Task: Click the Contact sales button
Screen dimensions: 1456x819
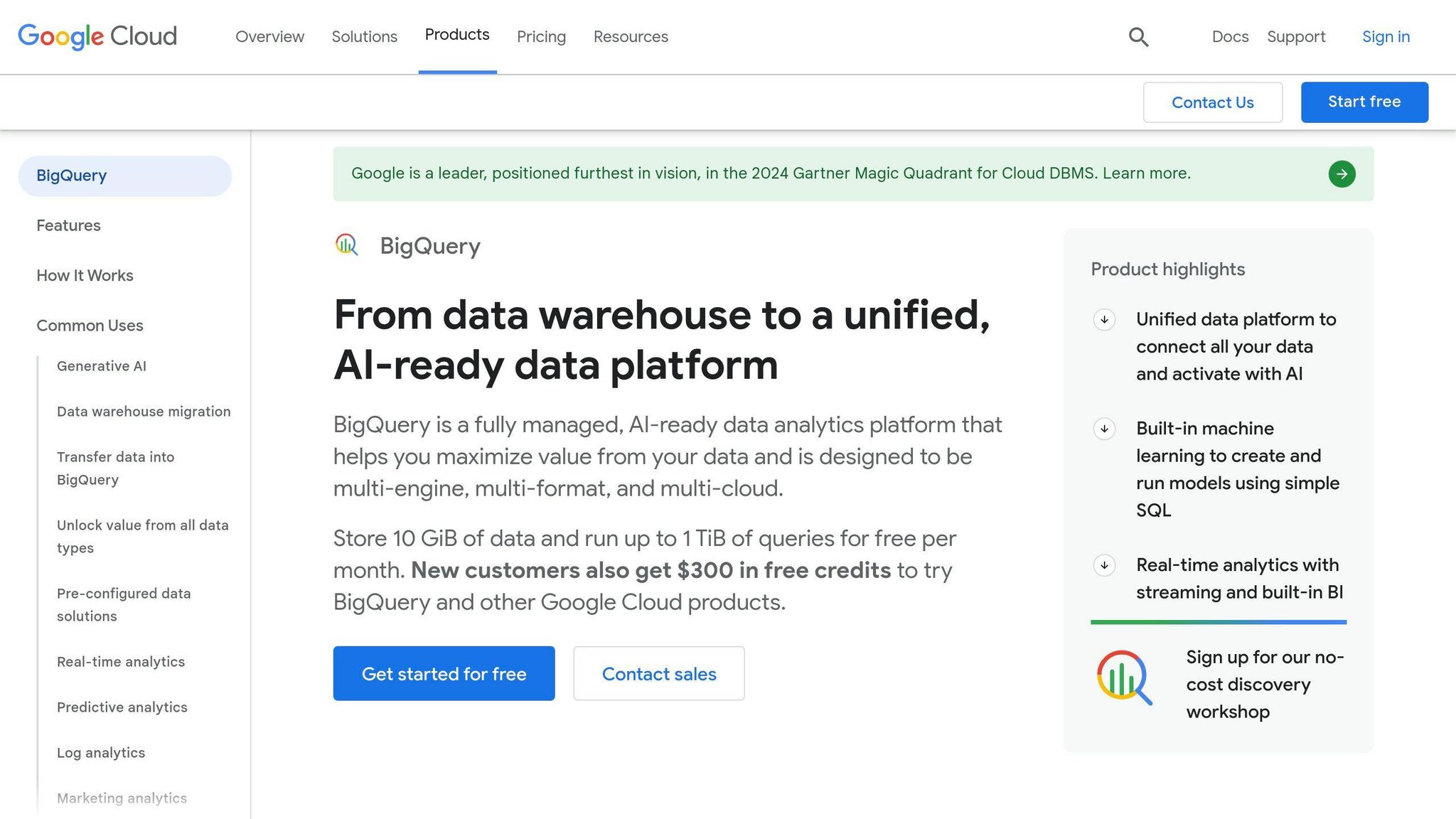Action: [x=659, y=673]
